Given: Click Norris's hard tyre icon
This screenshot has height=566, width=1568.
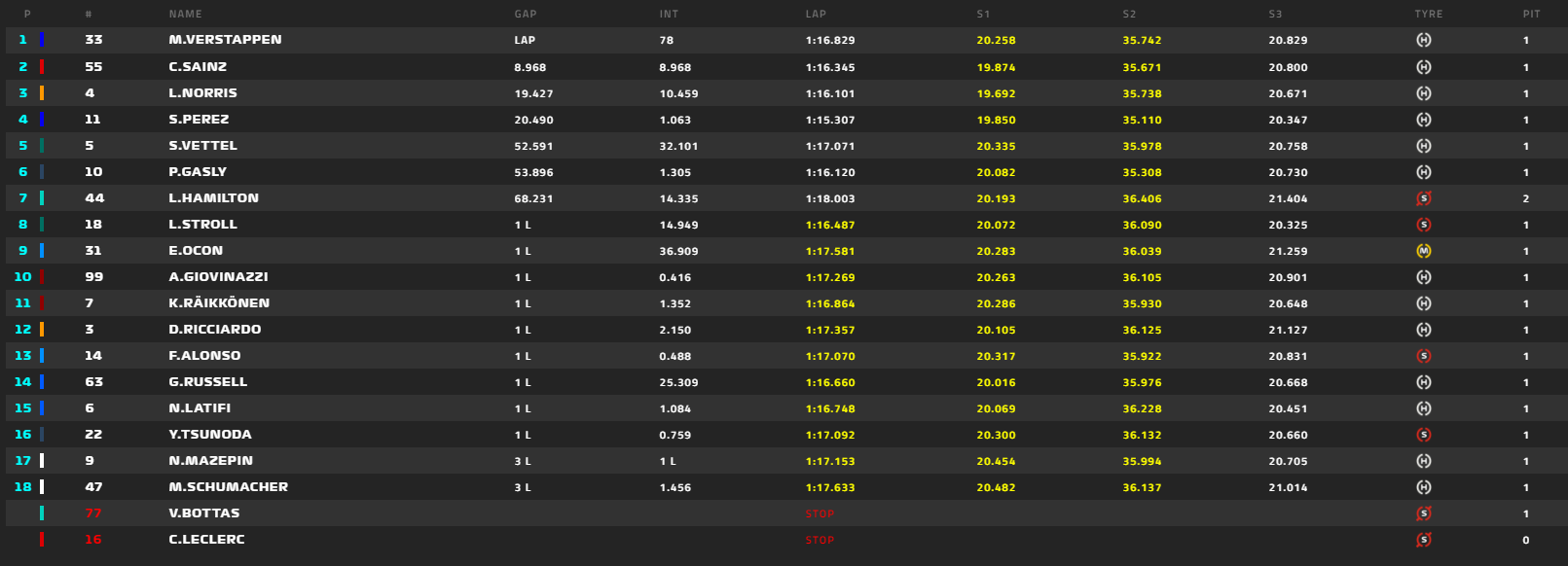Looking at the screenshot, I should pos(1423,93).
